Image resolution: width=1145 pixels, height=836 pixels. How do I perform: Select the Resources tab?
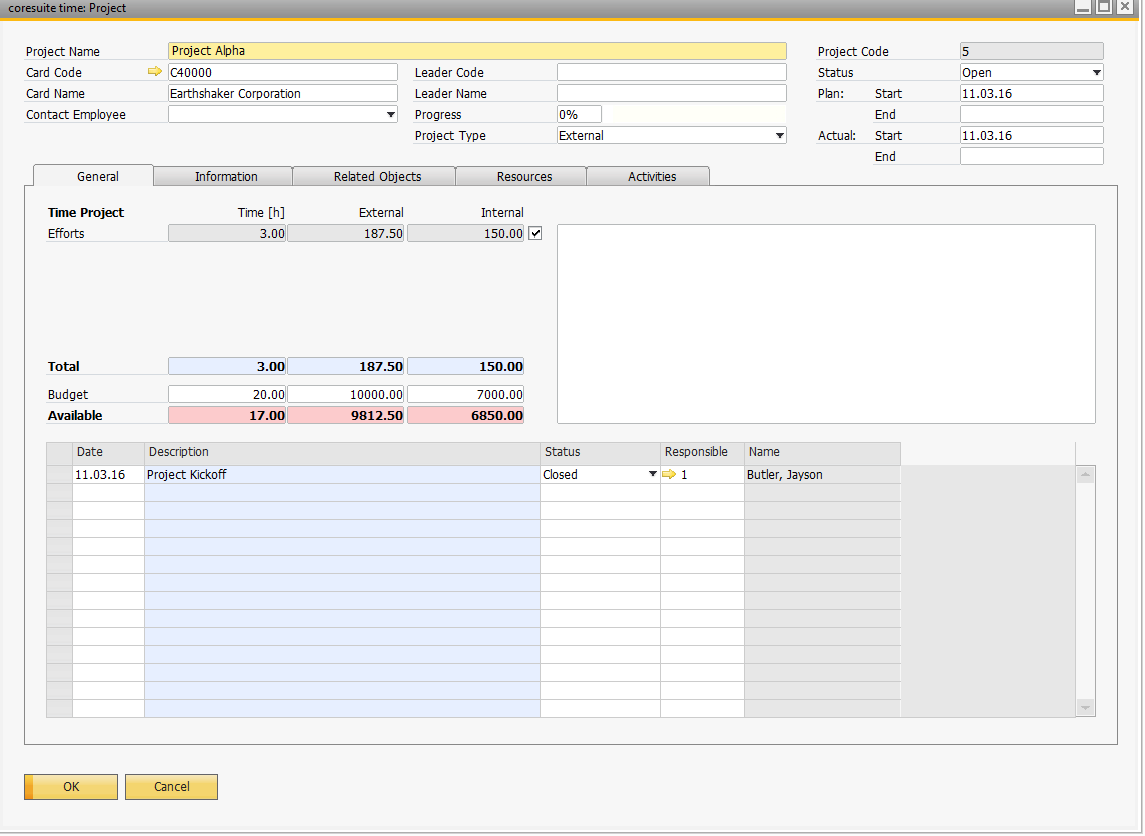(524, 176)
